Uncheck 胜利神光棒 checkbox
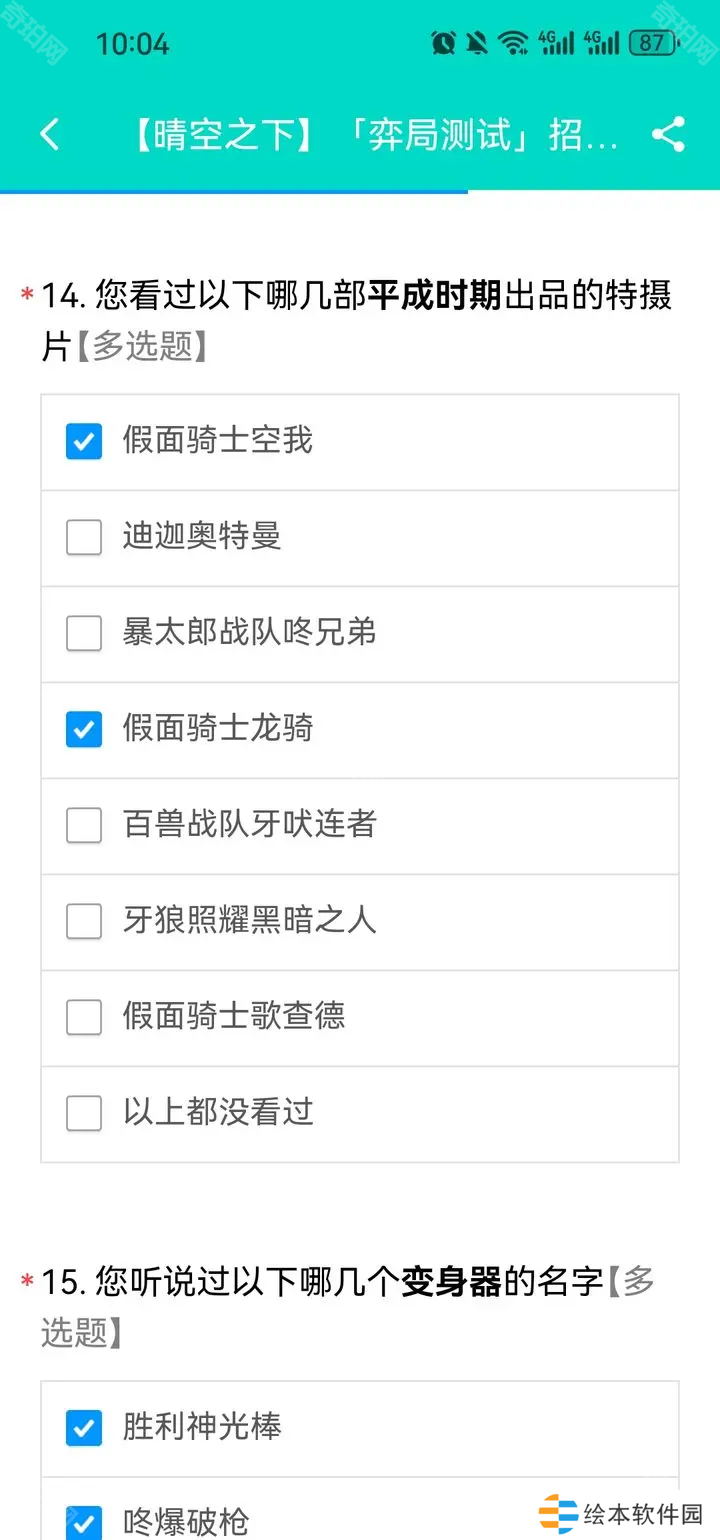 point(84,1428)
